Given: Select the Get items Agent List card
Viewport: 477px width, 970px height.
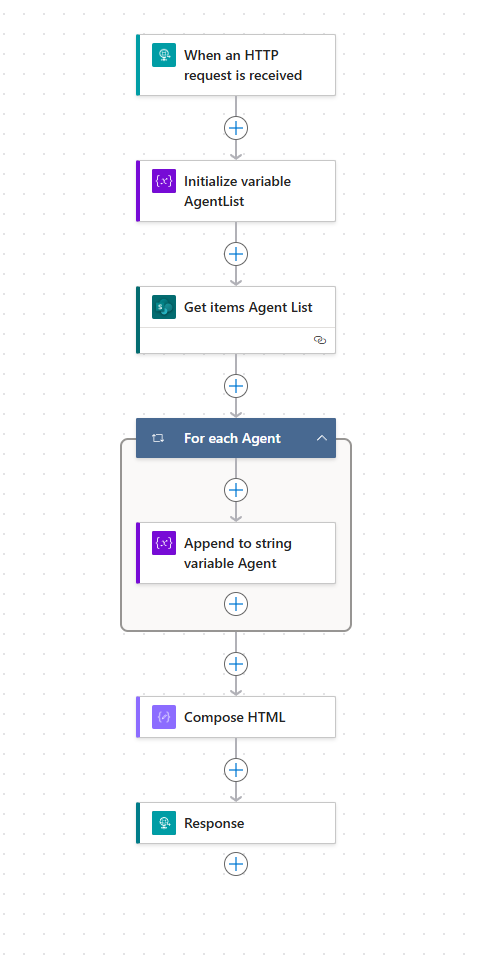Looking at the screenshot, I should coord(236,320).
